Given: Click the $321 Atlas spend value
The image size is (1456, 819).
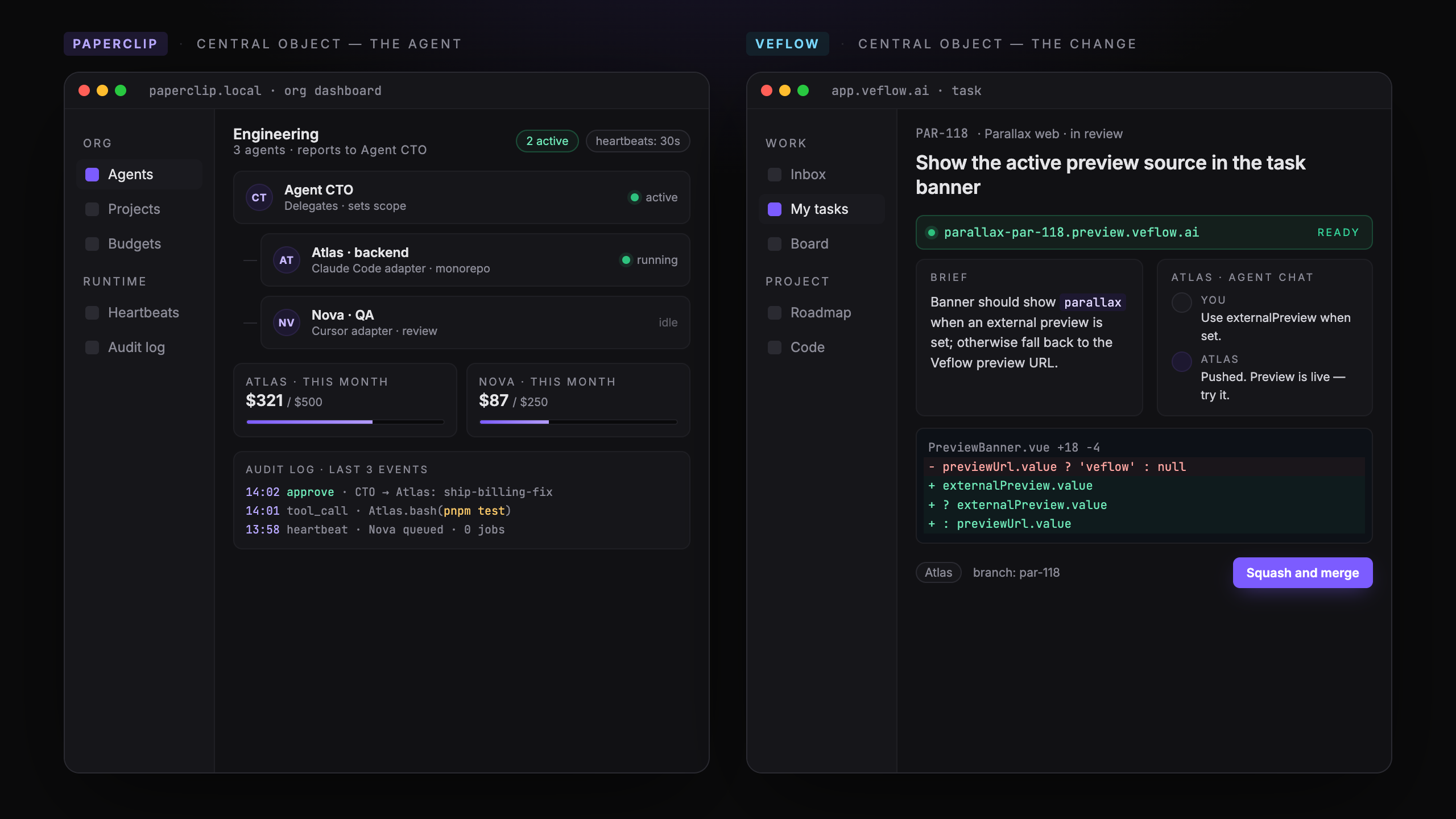Looking at the screenshot, I should (264, 400).
